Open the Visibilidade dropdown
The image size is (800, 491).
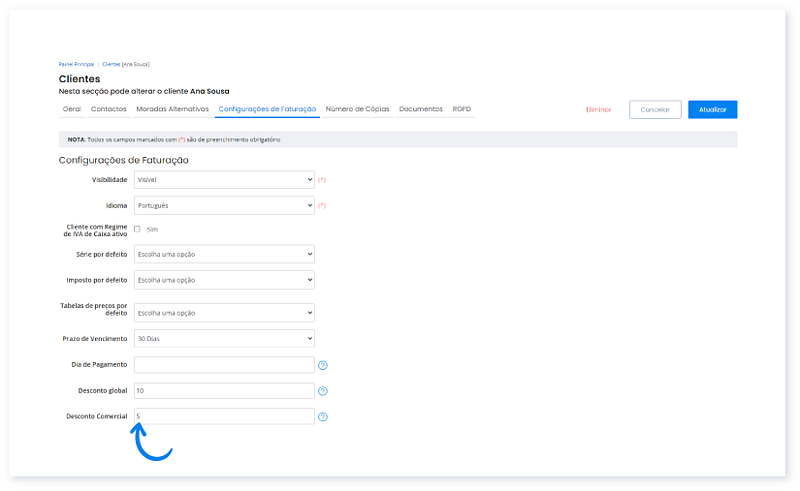coord(224,180)
